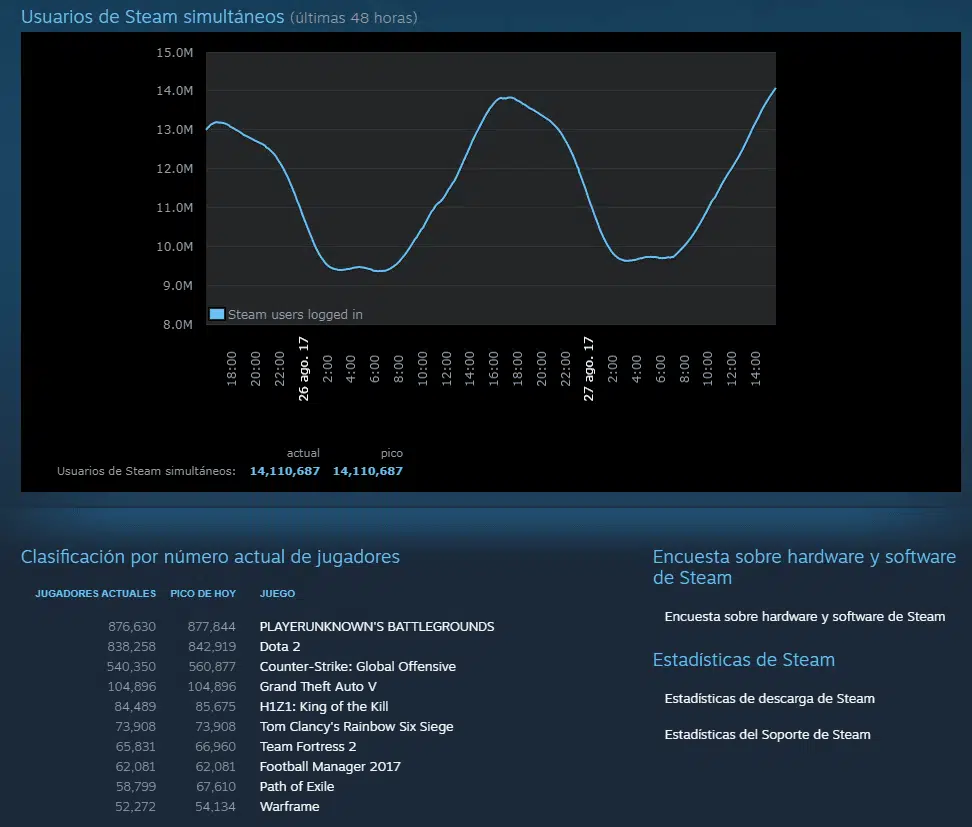The height and width of the screenshot is (827, 972).
Task: Click the peak today value 877,844
Action: click(211, 627)
